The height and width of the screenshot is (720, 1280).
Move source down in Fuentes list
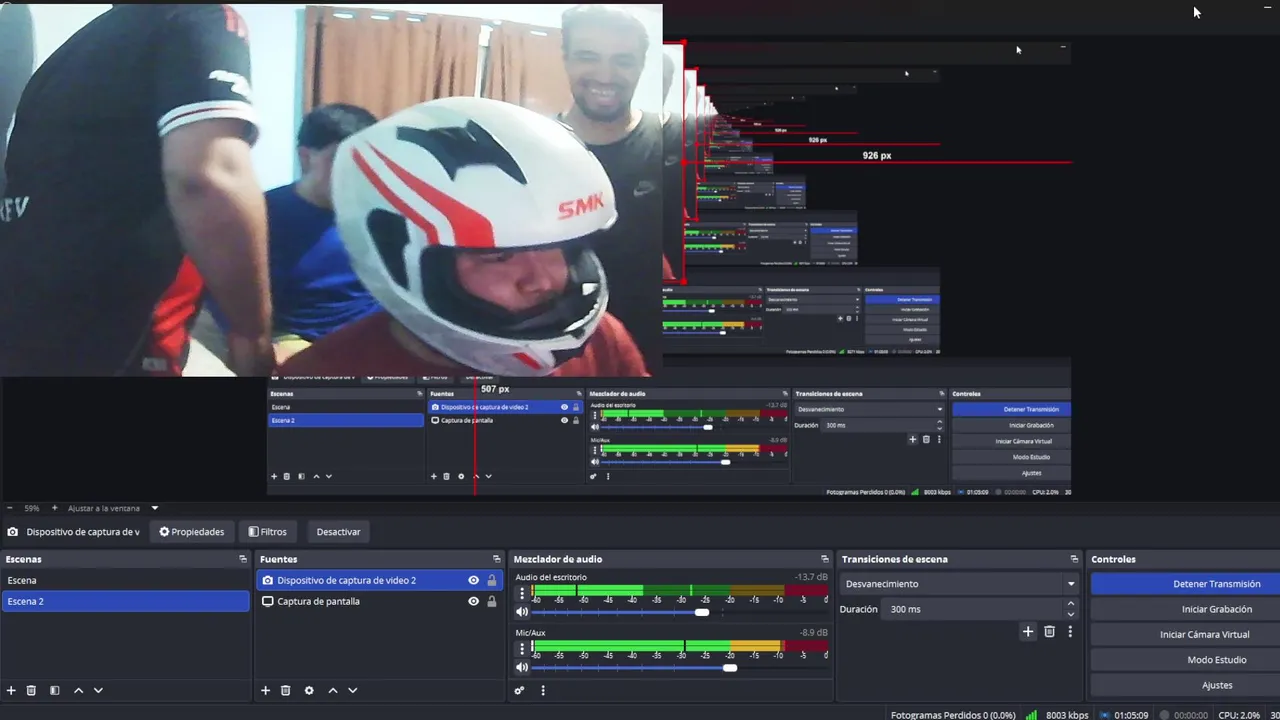(x=352, y=690)
